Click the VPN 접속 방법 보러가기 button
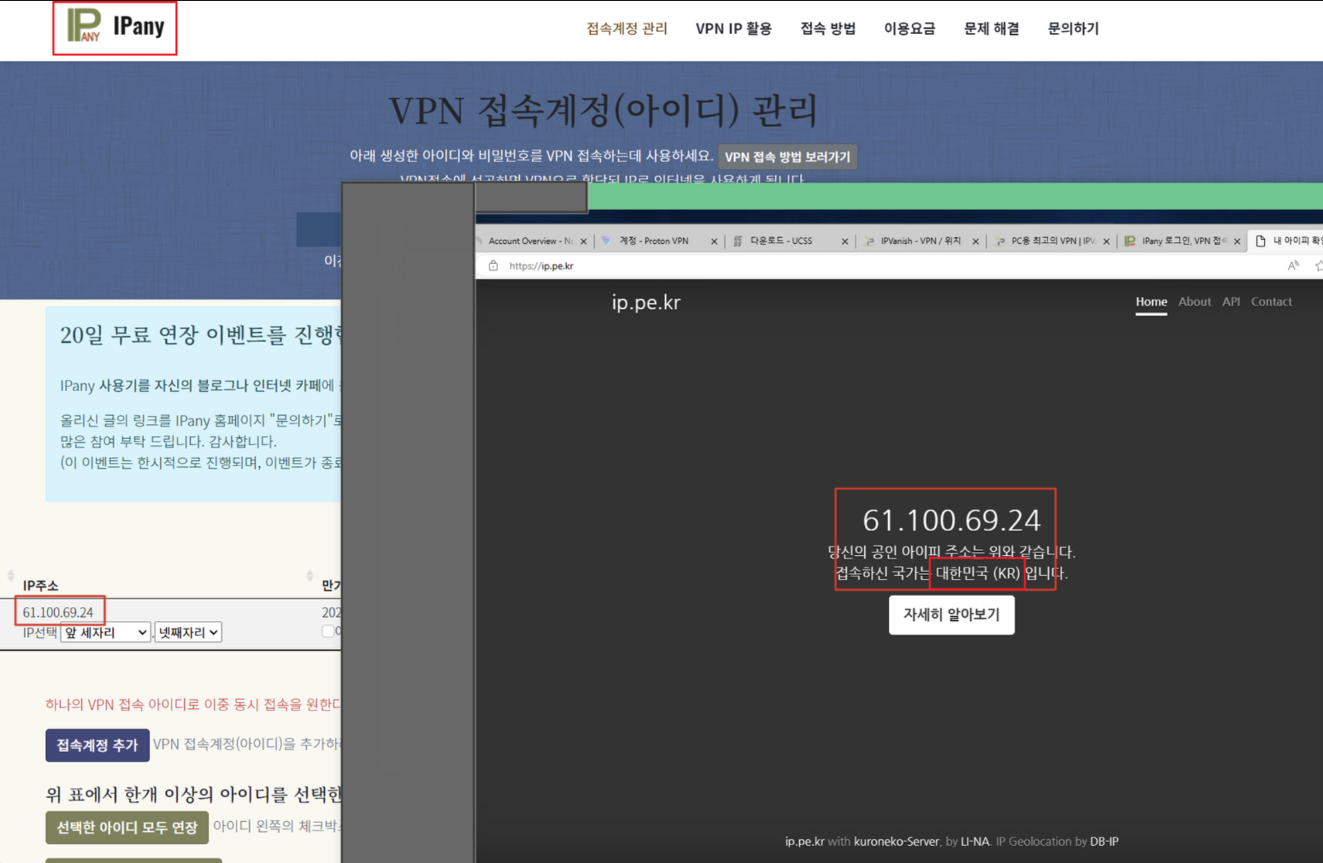The image size is (1323, 863). pyautogui.click(x=788, y=157)
